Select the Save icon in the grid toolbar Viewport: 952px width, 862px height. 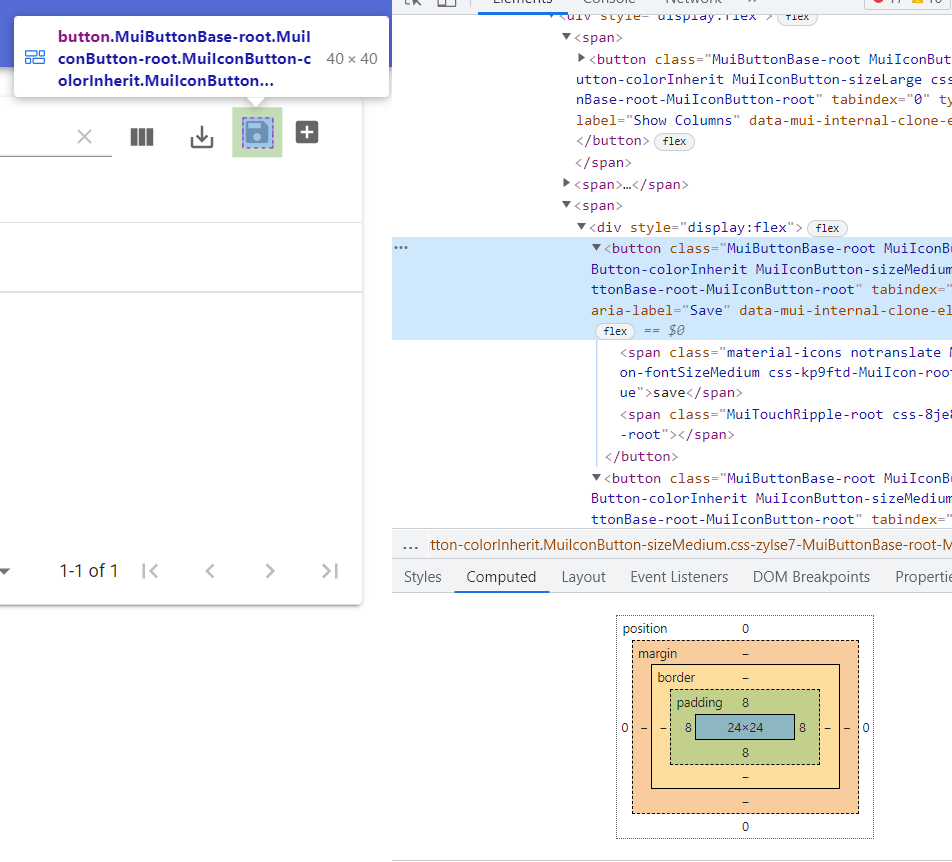[x=257, y=131]
